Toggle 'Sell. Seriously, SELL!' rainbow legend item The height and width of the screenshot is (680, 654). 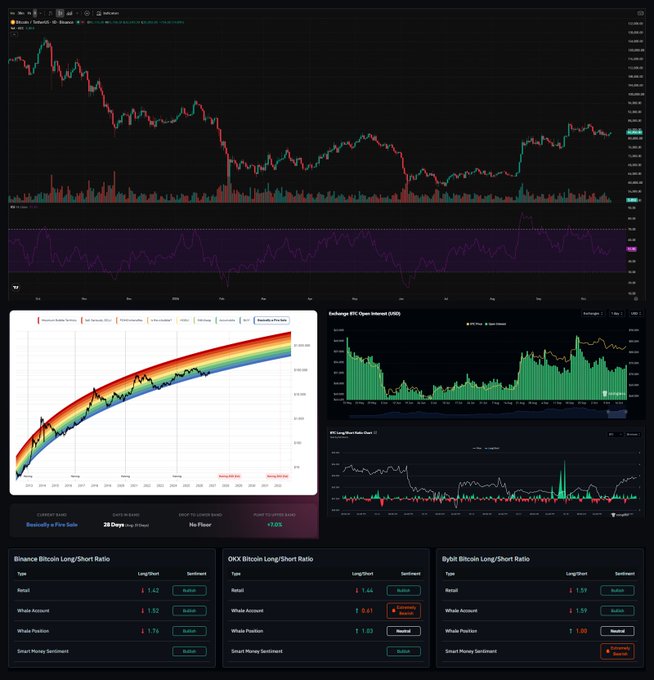tap(97, 320)
